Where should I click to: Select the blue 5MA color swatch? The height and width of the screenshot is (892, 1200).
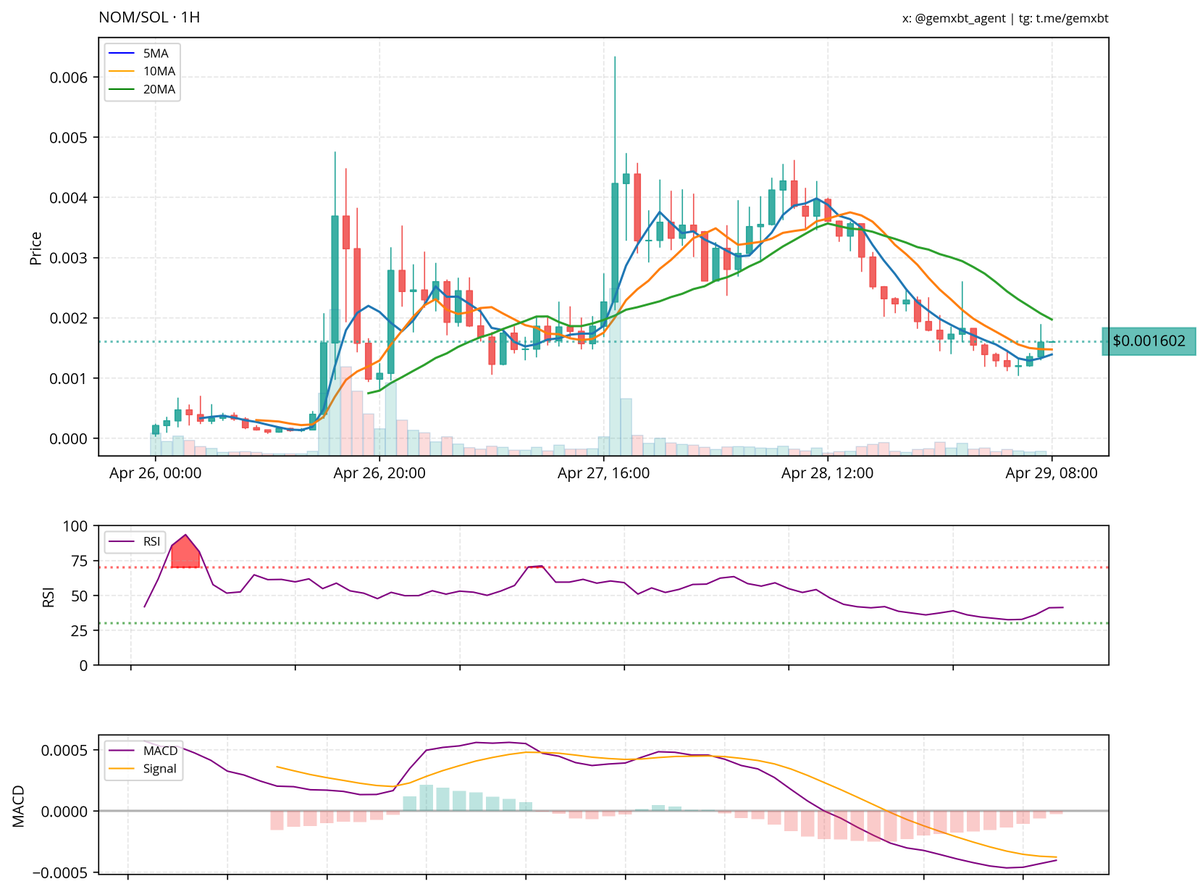pos(122,53)
